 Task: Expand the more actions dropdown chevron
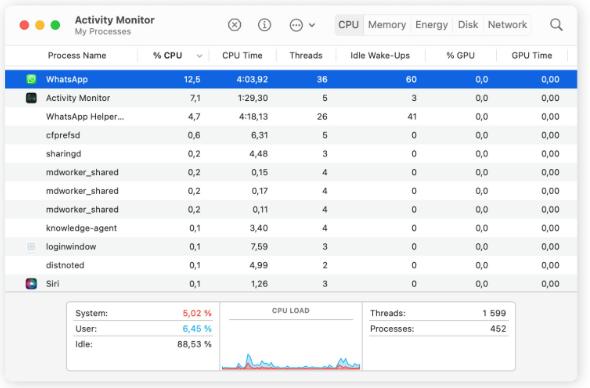[312, 25]
